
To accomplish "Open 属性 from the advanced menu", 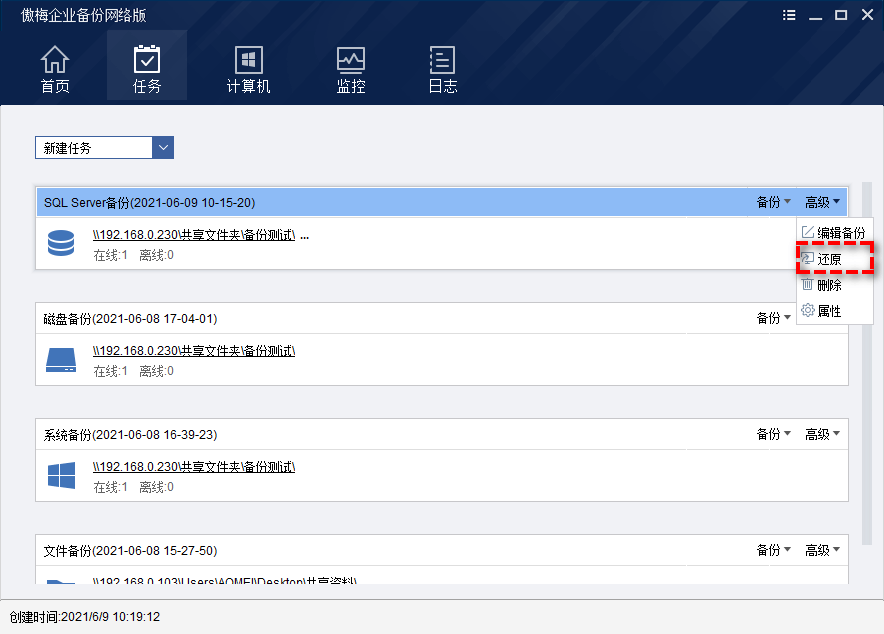I will click(829, 311).
